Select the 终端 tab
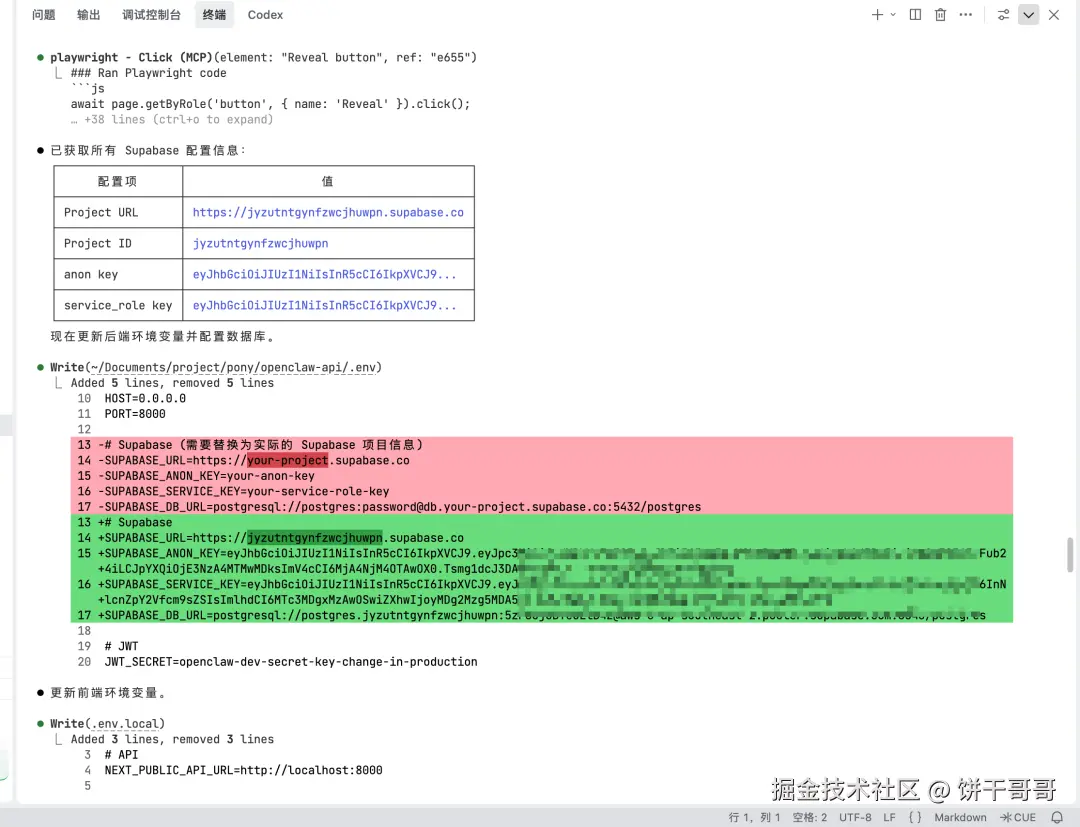The image size is (1080, 827). 214,14
